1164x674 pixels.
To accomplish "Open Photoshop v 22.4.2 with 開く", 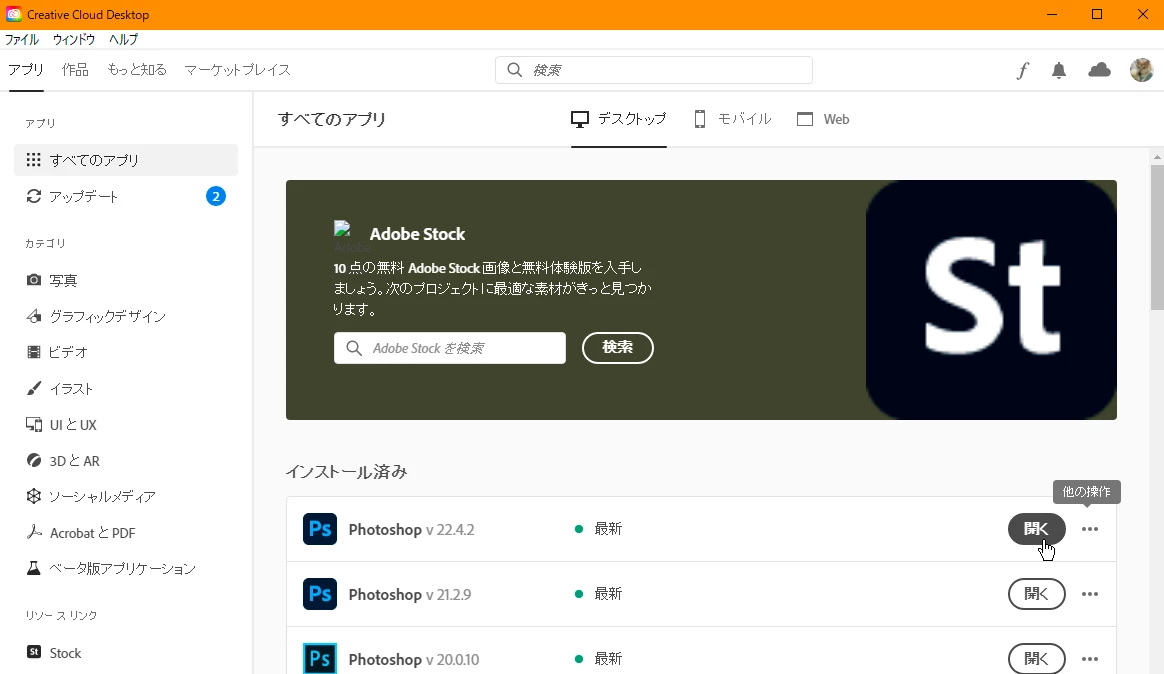I will (x=1036, y=529).
